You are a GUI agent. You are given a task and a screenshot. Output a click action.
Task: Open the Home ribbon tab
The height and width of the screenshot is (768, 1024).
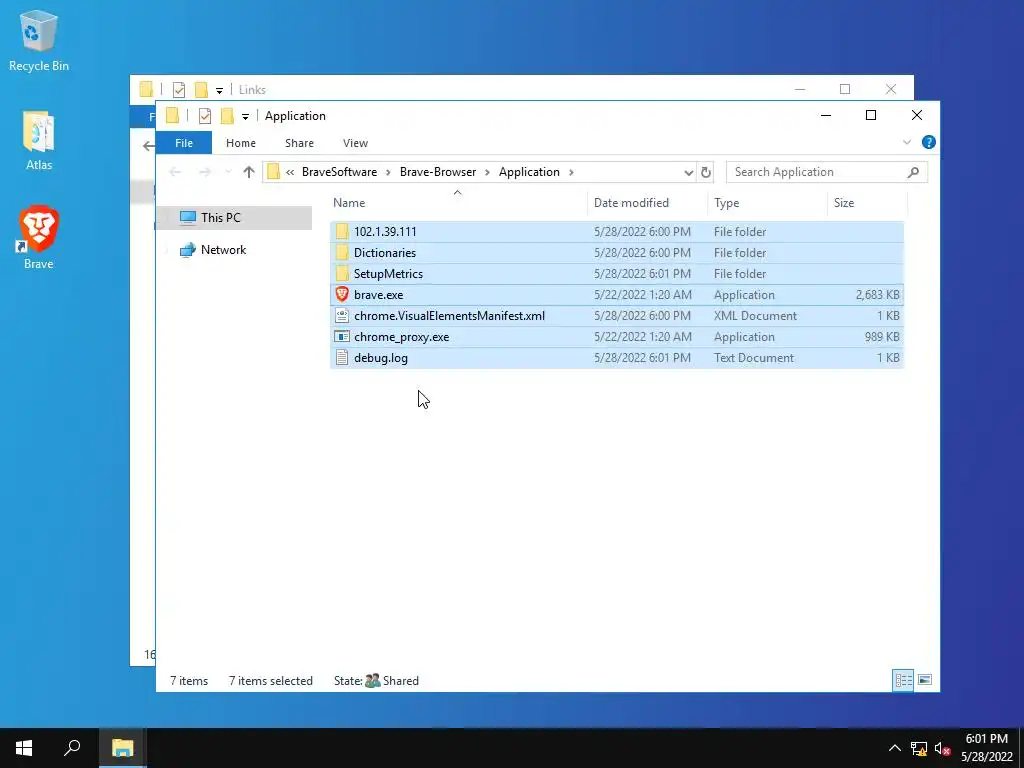coord(240,143)
